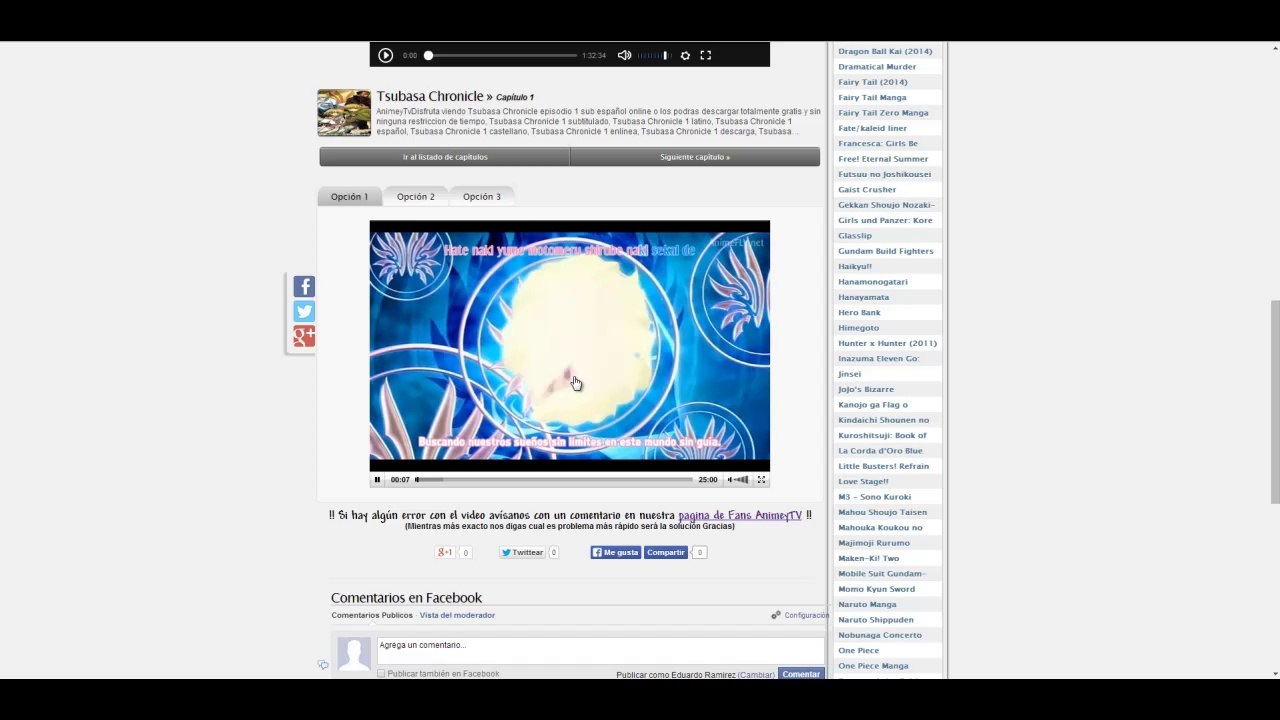Open 'Fairy Tail Zero Manga' in sidebar
The image size is (1280, 720).
[883, 113]
